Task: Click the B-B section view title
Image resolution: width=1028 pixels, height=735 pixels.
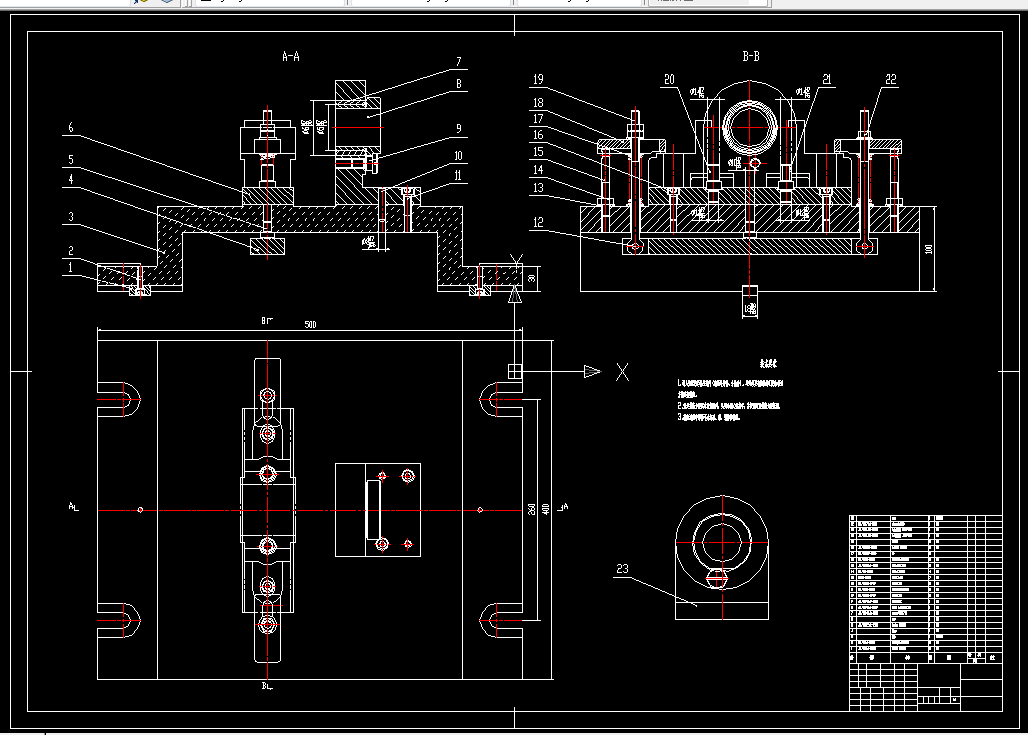Action: coord(751,56)
